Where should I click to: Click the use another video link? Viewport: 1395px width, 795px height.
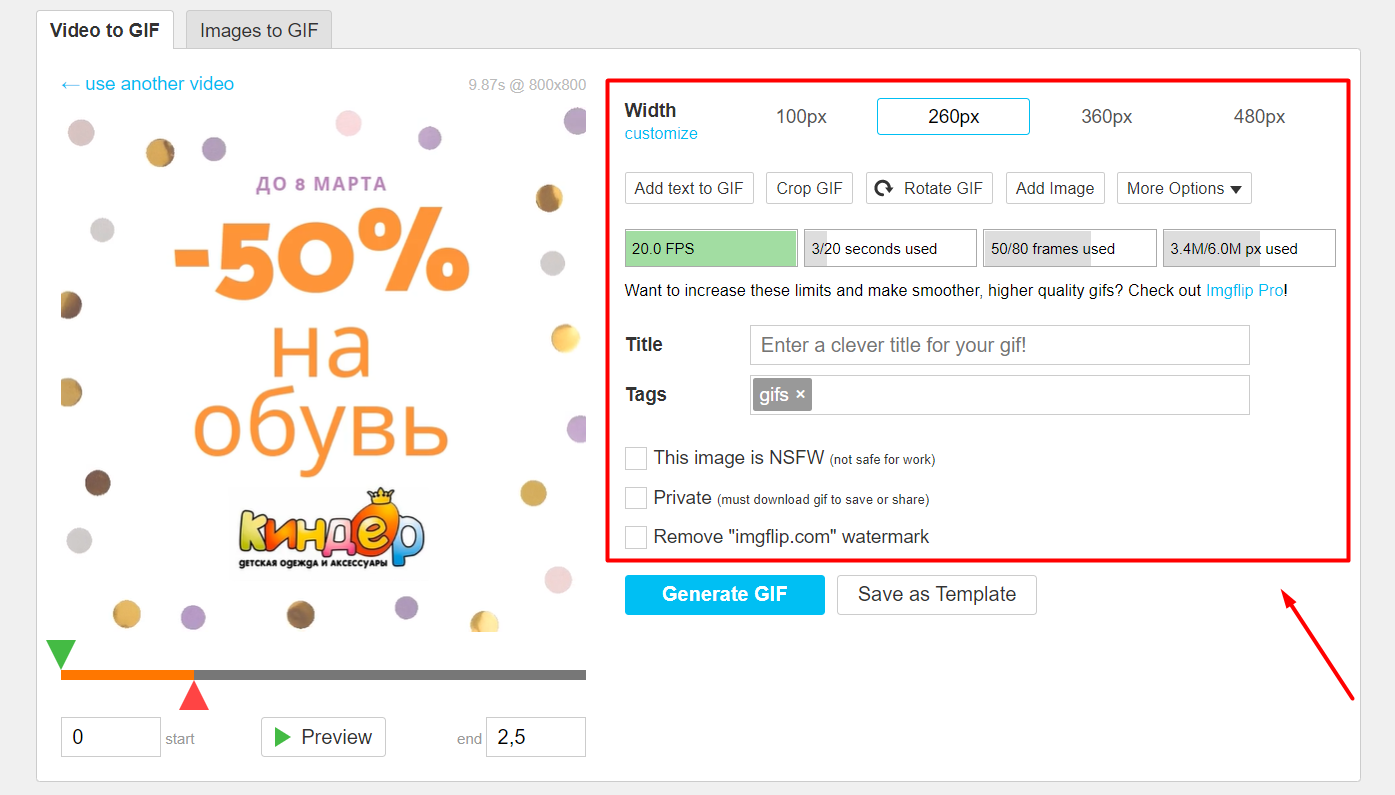[x=148, y=84]
